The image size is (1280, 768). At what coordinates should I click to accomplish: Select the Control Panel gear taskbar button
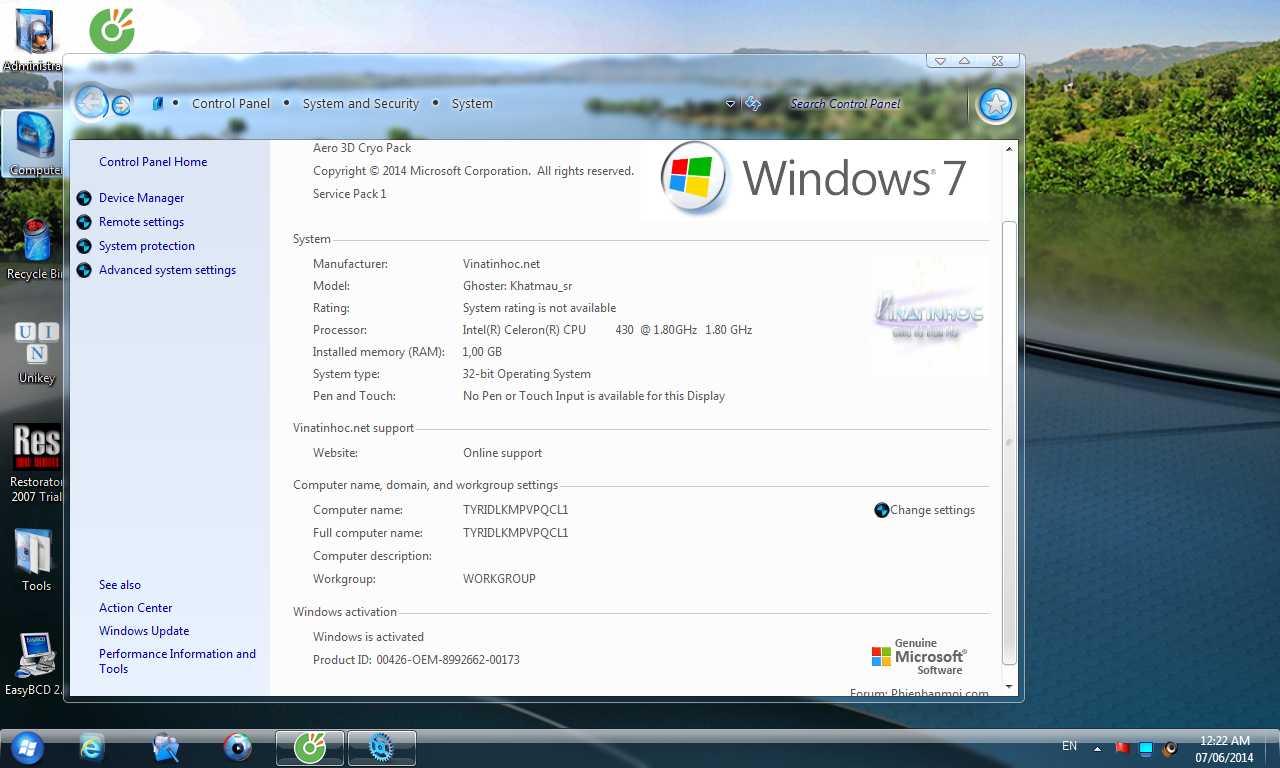tap(381, 747)
